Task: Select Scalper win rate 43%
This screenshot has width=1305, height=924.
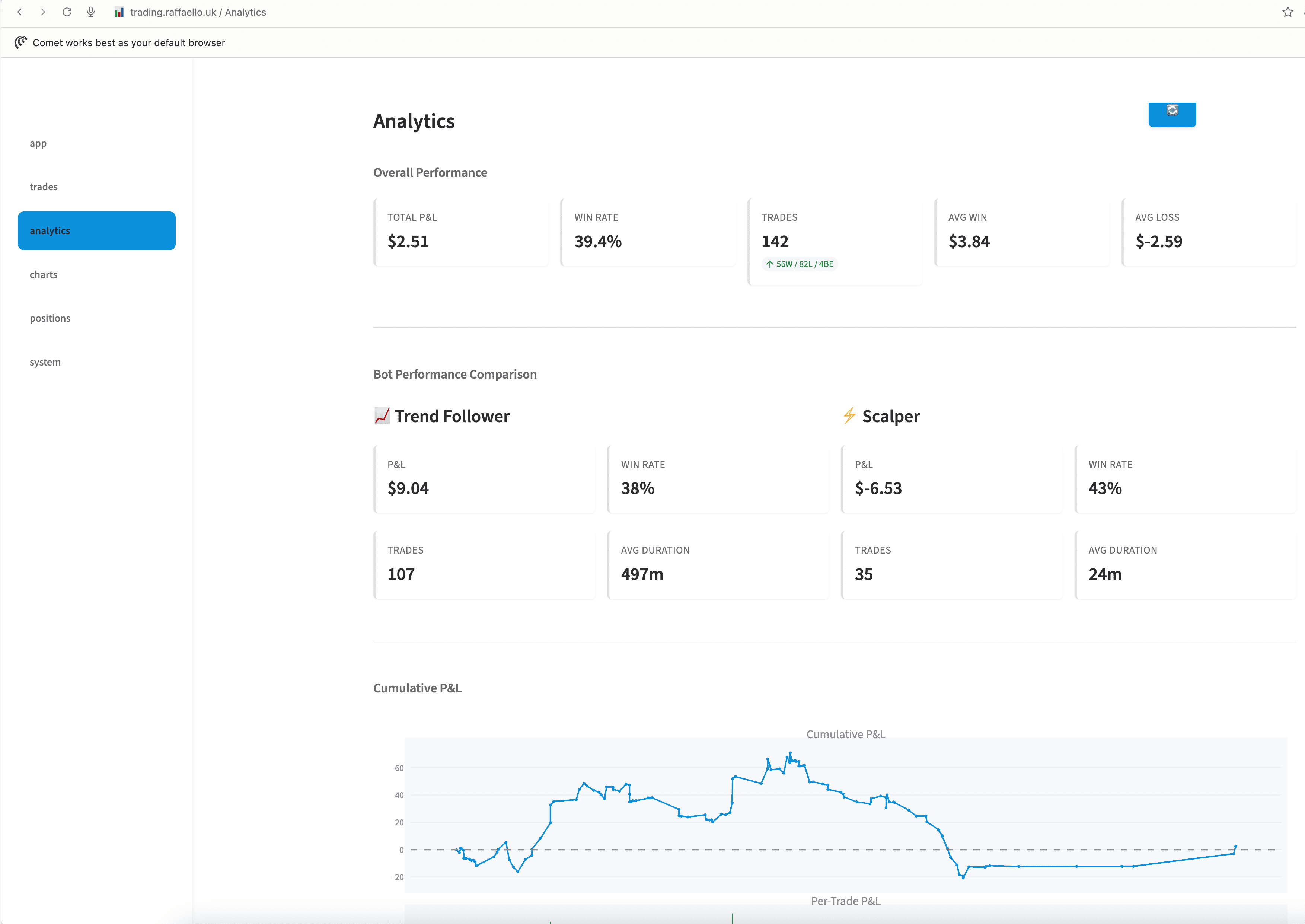Action: [x=1105, y=488]
